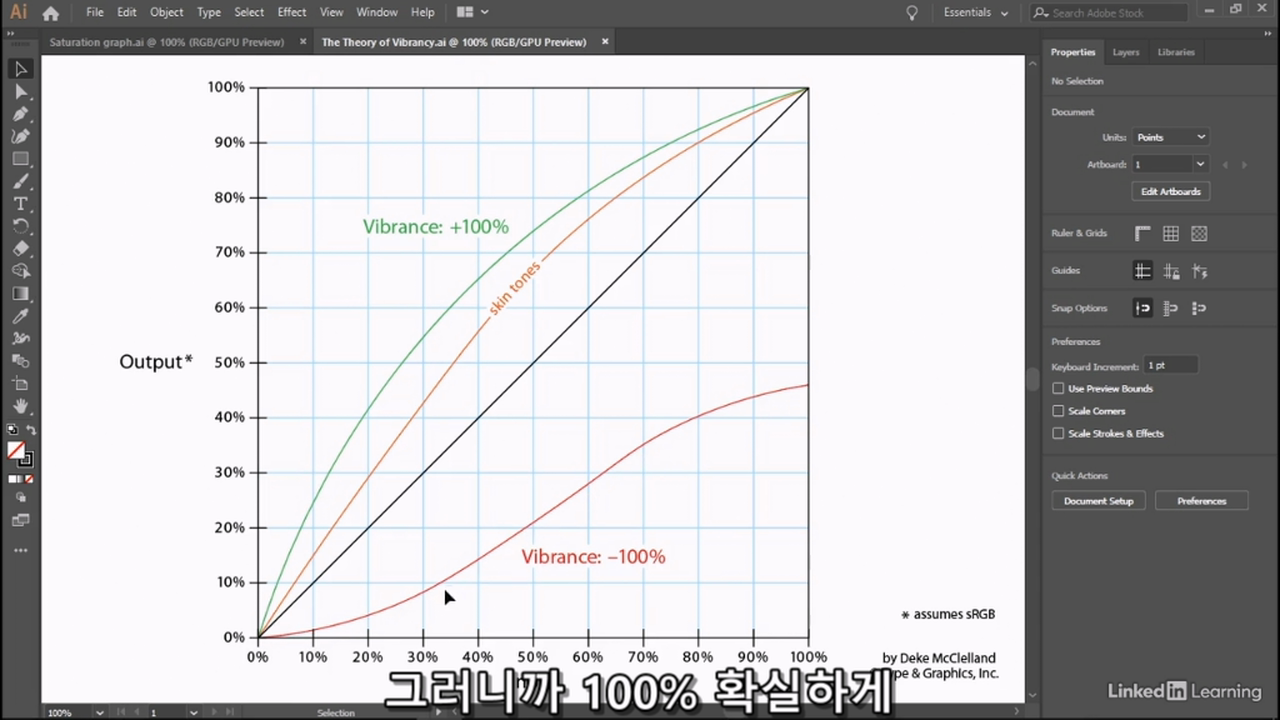Open Edit Toolbar three-dots menu
The height and width of the screenshot is (720, 1280).
pos(20,550)
